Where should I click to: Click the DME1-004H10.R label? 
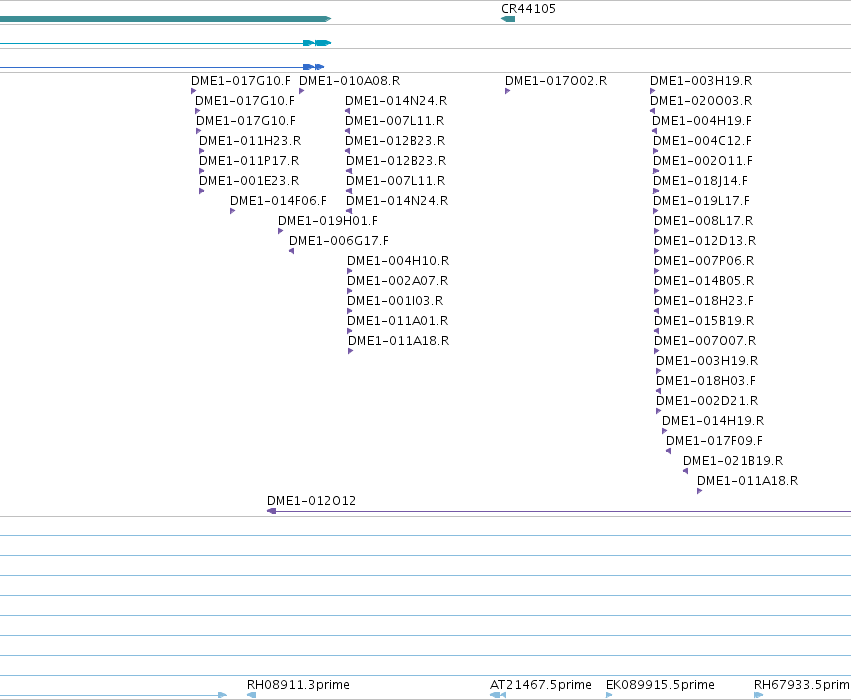[398, 261]
